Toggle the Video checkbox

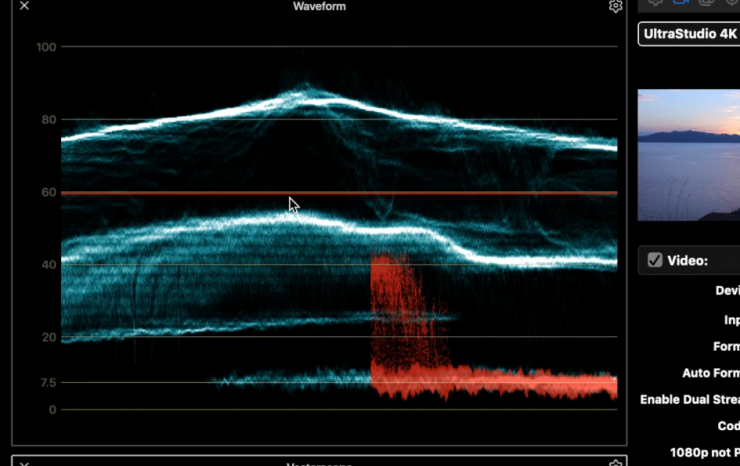tap(655, 260)
